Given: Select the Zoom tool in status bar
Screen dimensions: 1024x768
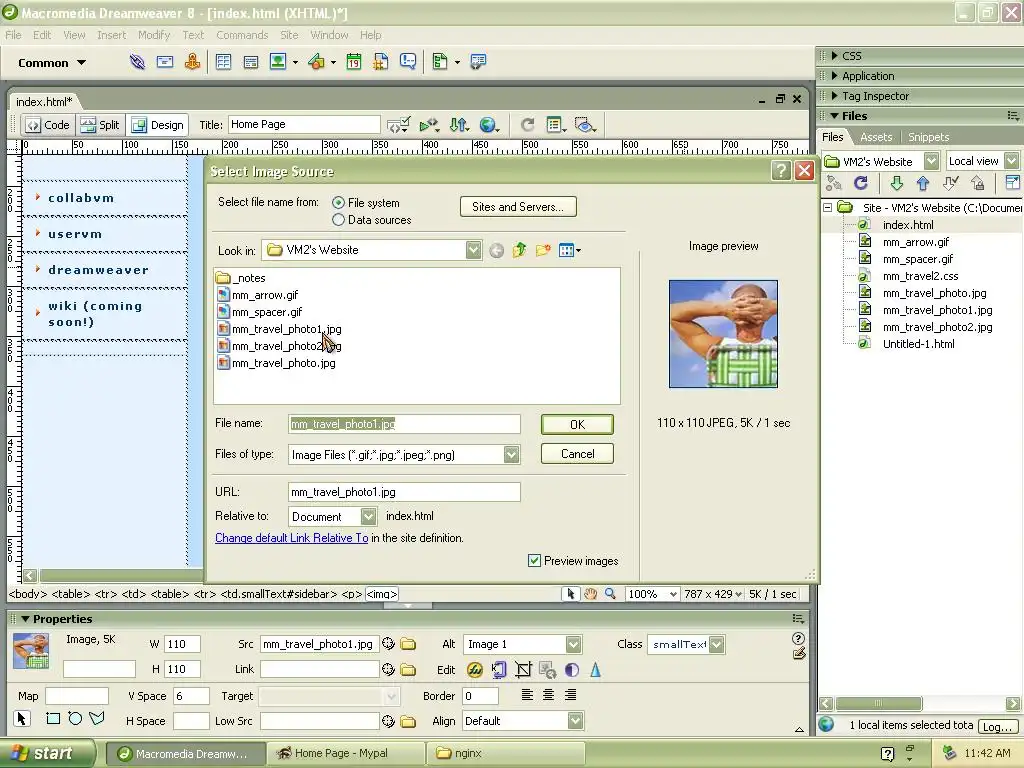Looking at the screenshot, I should pyautogui.click(x=610, y=594).
